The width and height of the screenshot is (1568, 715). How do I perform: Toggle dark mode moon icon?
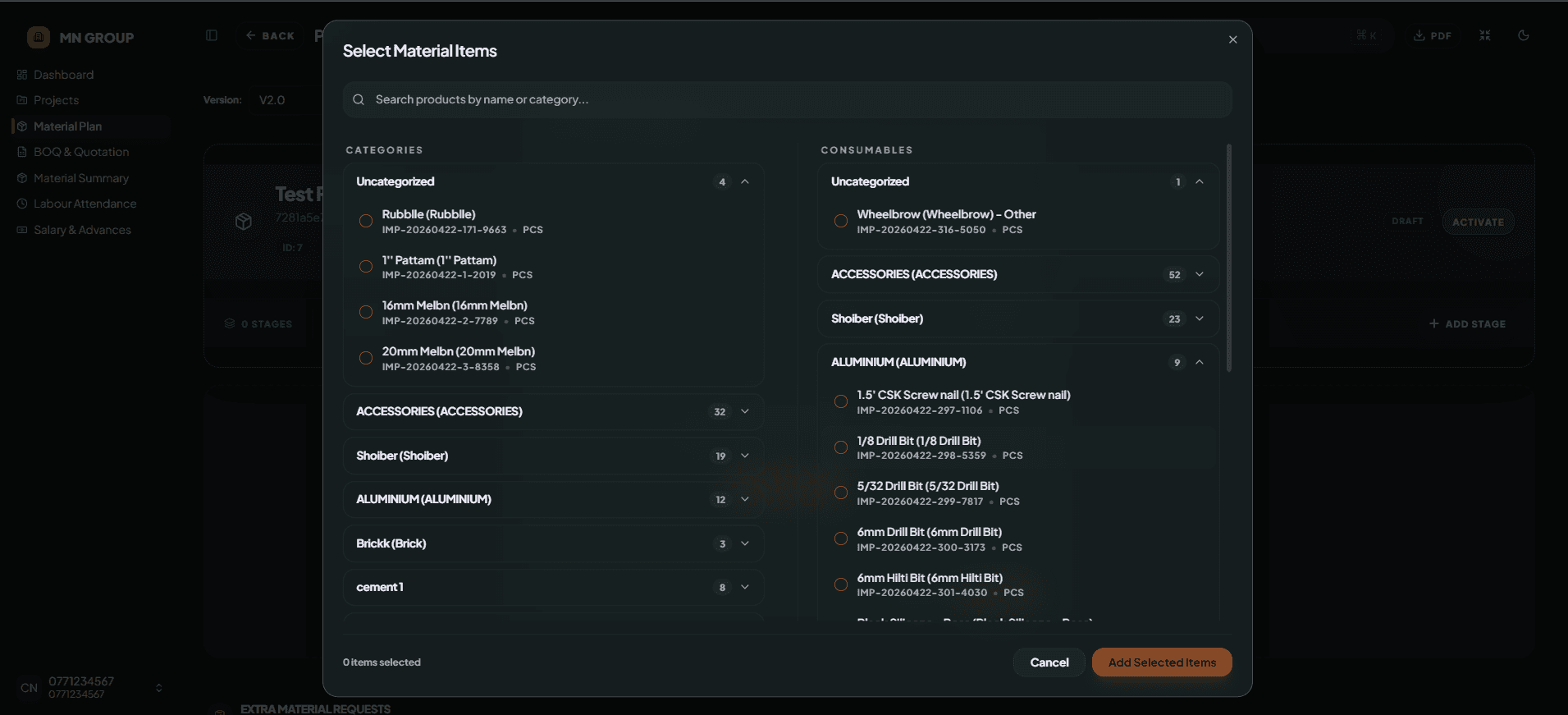coord(1524,35)
